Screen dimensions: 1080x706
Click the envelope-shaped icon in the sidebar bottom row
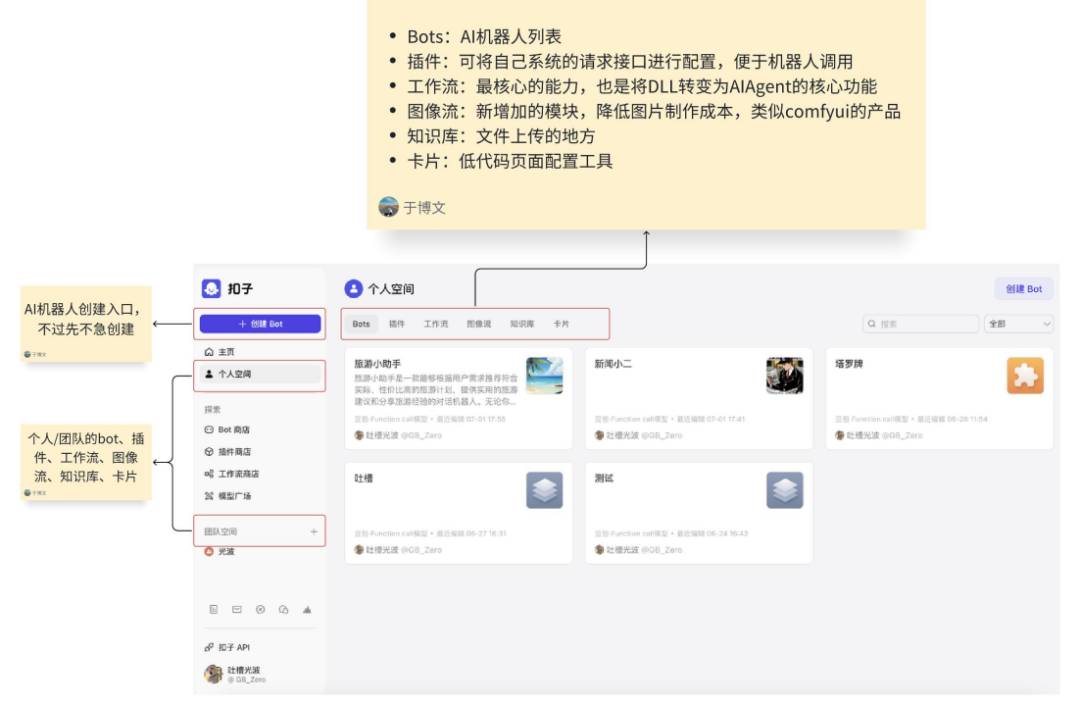[x=237, y=610]
